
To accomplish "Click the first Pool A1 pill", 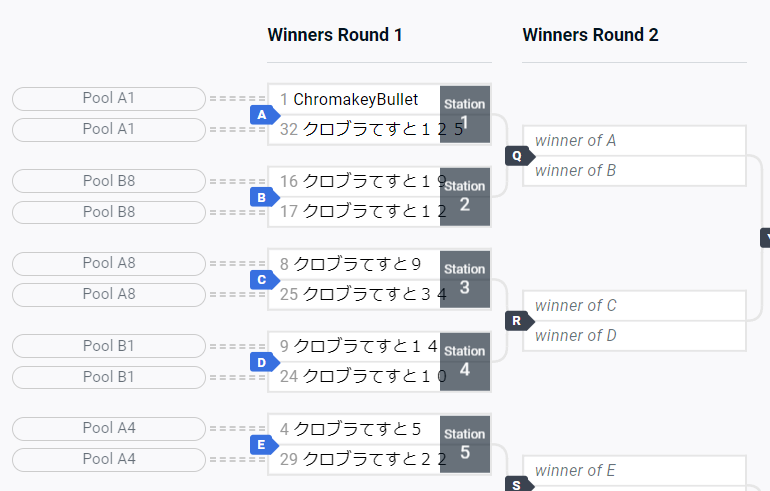I will pos(109,99).
